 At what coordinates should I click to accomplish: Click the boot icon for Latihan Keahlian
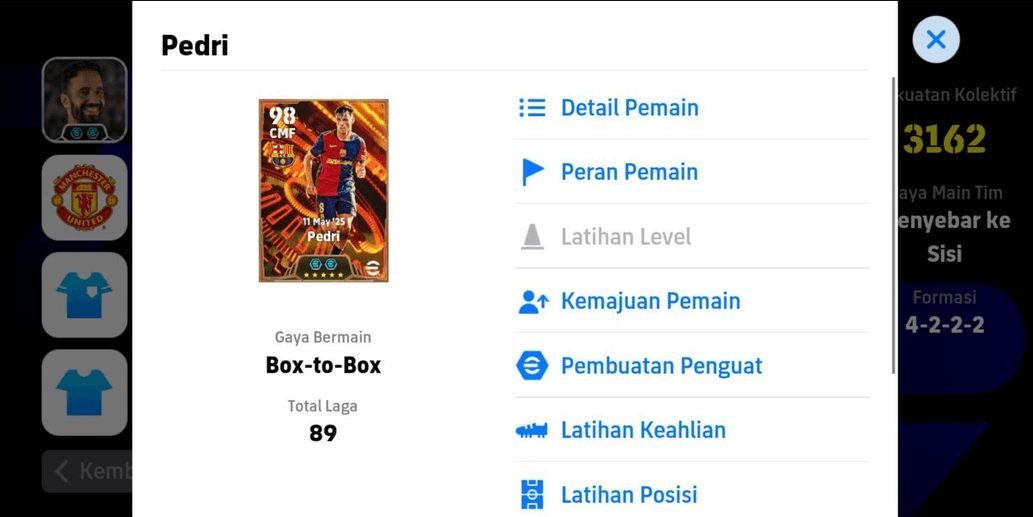[x=532, y=431]
